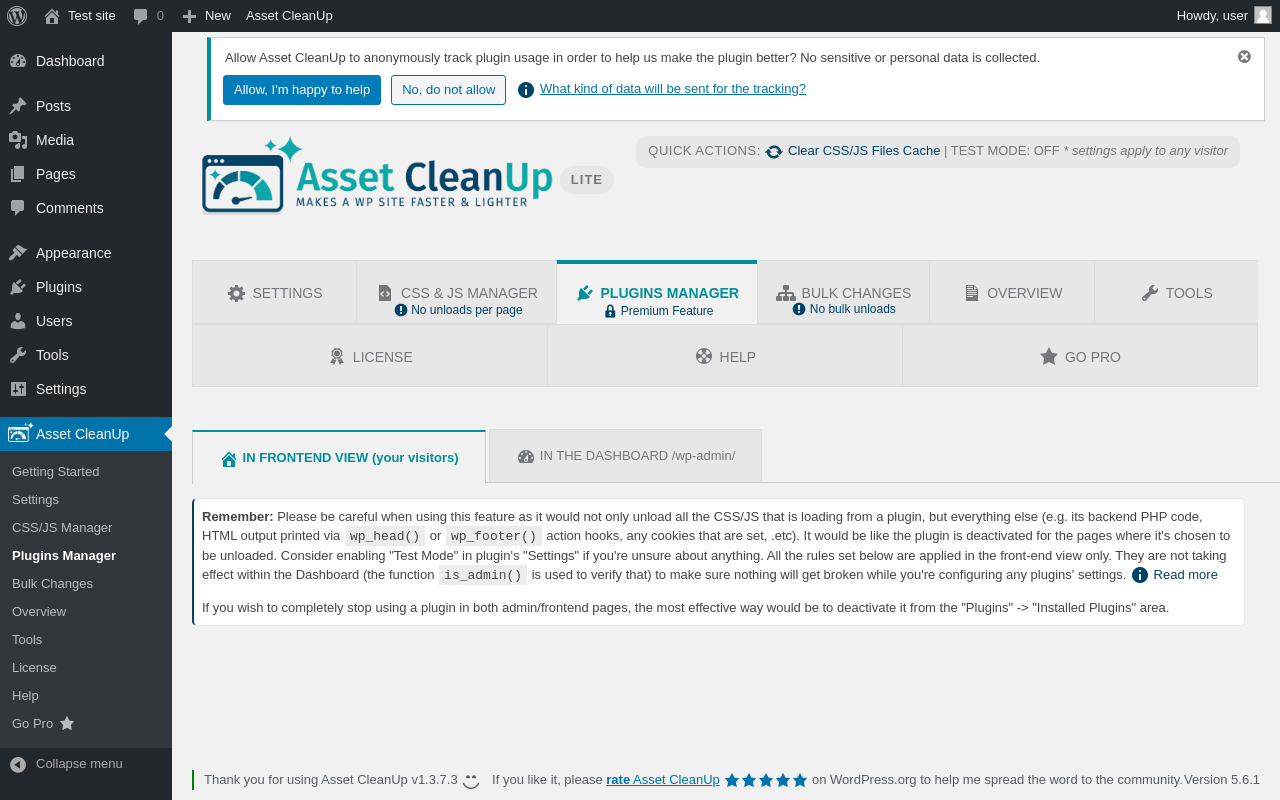Click the Dashboard gauge icon in sidebar
The height and width of the screenshot is (800, 1280).
click(x=18, y=61)
